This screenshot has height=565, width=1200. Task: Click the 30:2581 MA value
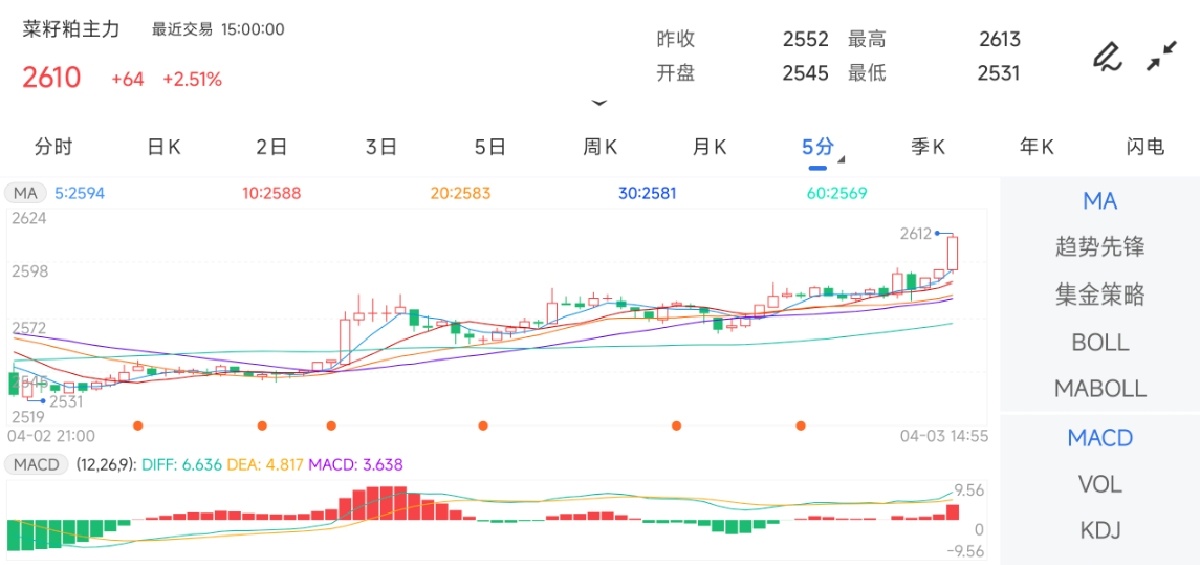648,193
